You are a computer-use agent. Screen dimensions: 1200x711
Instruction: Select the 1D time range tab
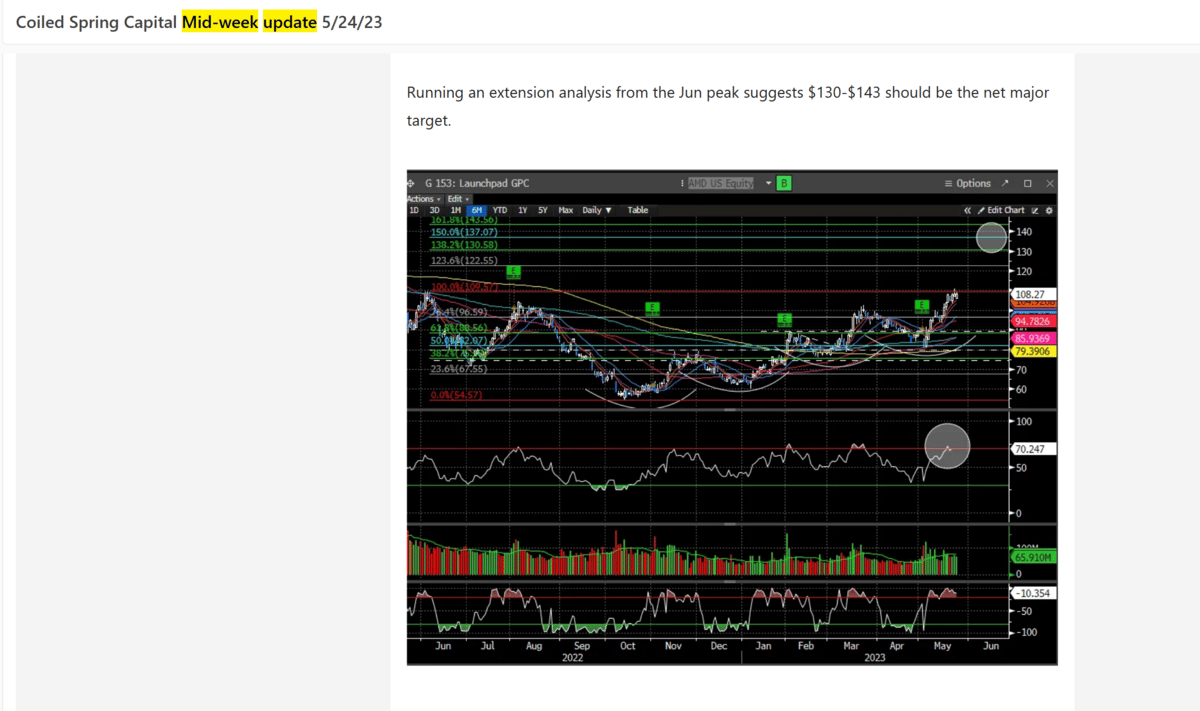pos(414,210)
